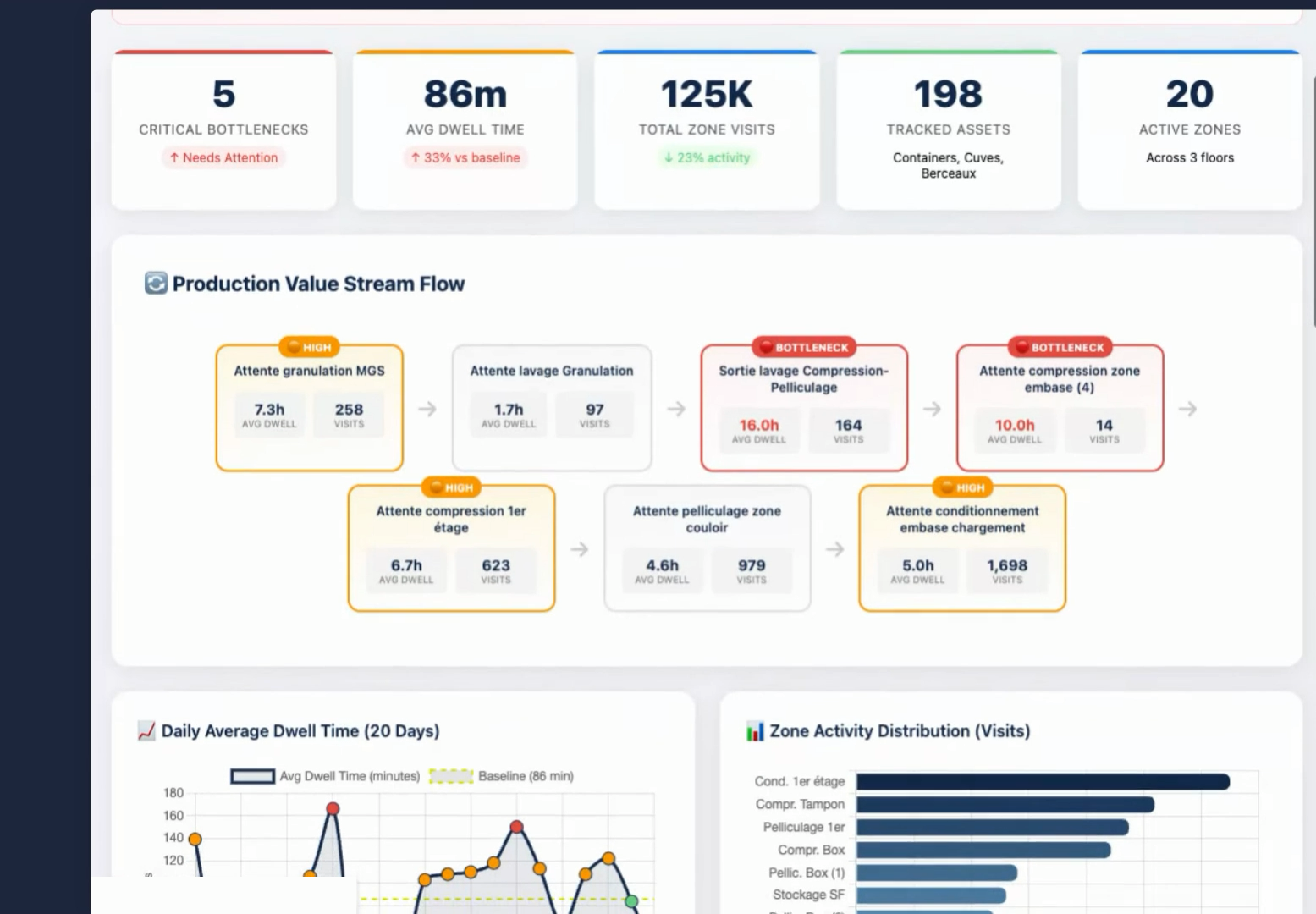Click the arrow after Attente compression 1er étage

point(579,549)
